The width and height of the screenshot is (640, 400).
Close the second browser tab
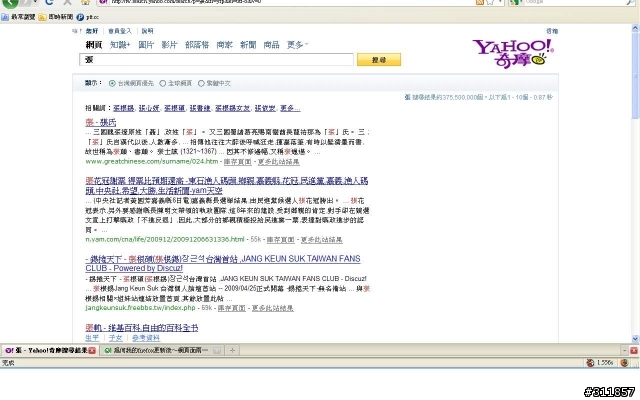217,351
